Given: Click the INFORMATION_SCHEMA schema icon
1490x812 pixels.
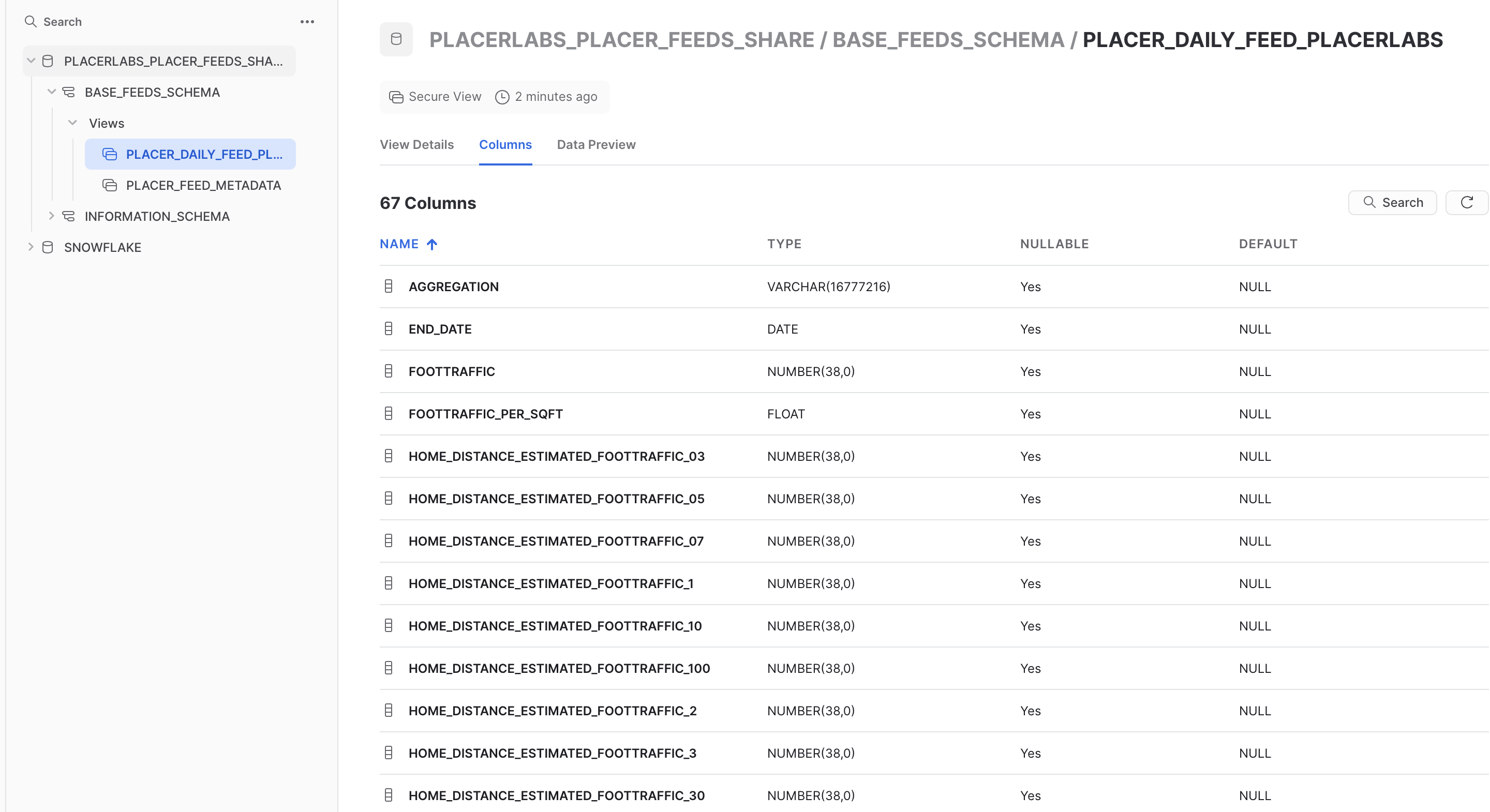Looking at the screenshot, I should click(69, 216).
